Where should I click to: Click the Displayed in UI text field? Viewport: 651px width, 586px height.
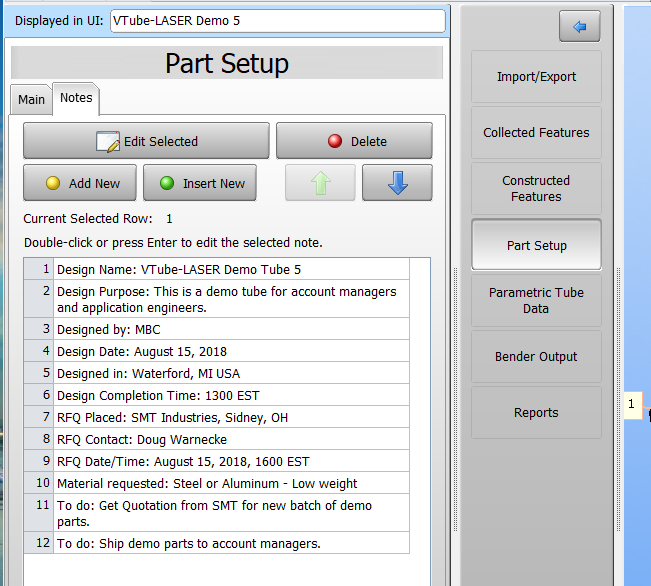coord(277,21)
